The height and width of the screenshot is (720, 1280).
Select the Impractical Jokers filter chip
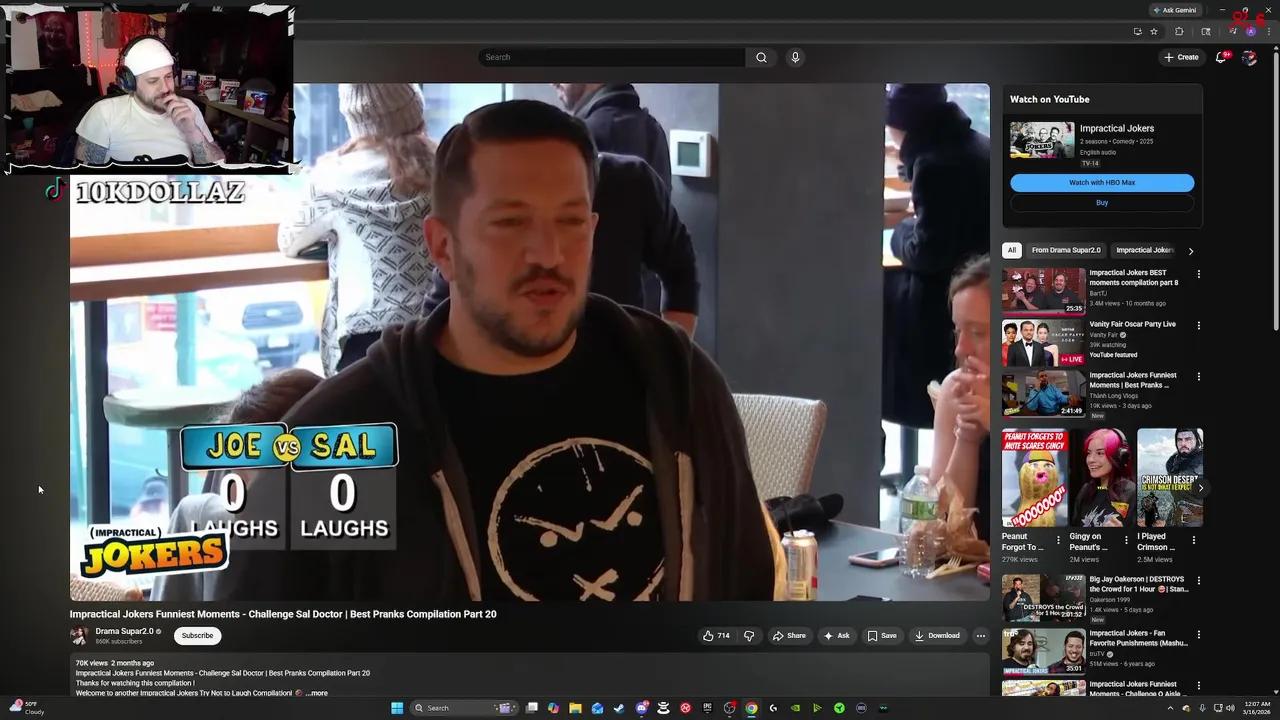coord(1144,250)
